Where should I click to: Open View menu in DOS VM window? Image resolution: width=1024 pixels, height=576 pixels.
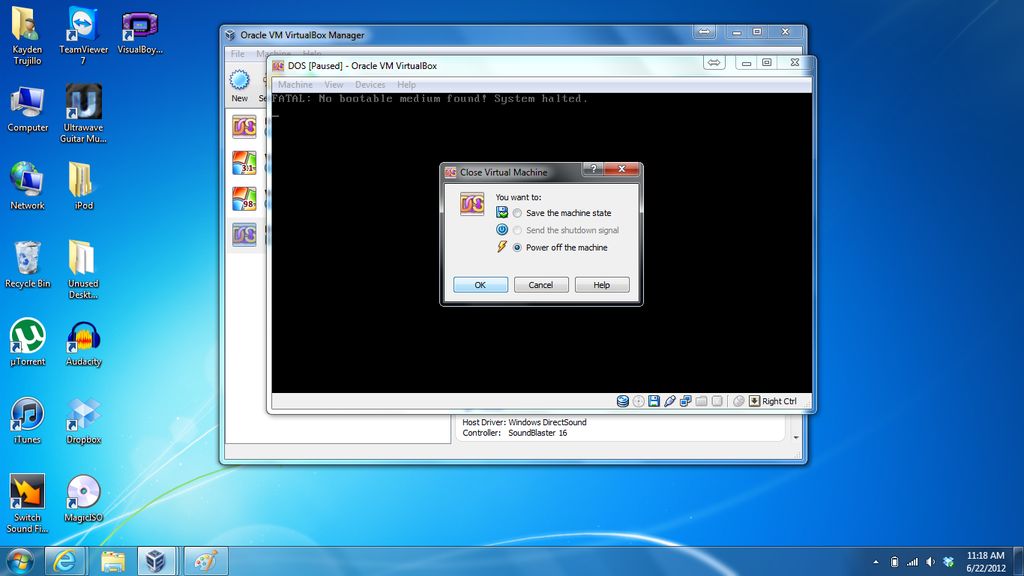[334, 85]
